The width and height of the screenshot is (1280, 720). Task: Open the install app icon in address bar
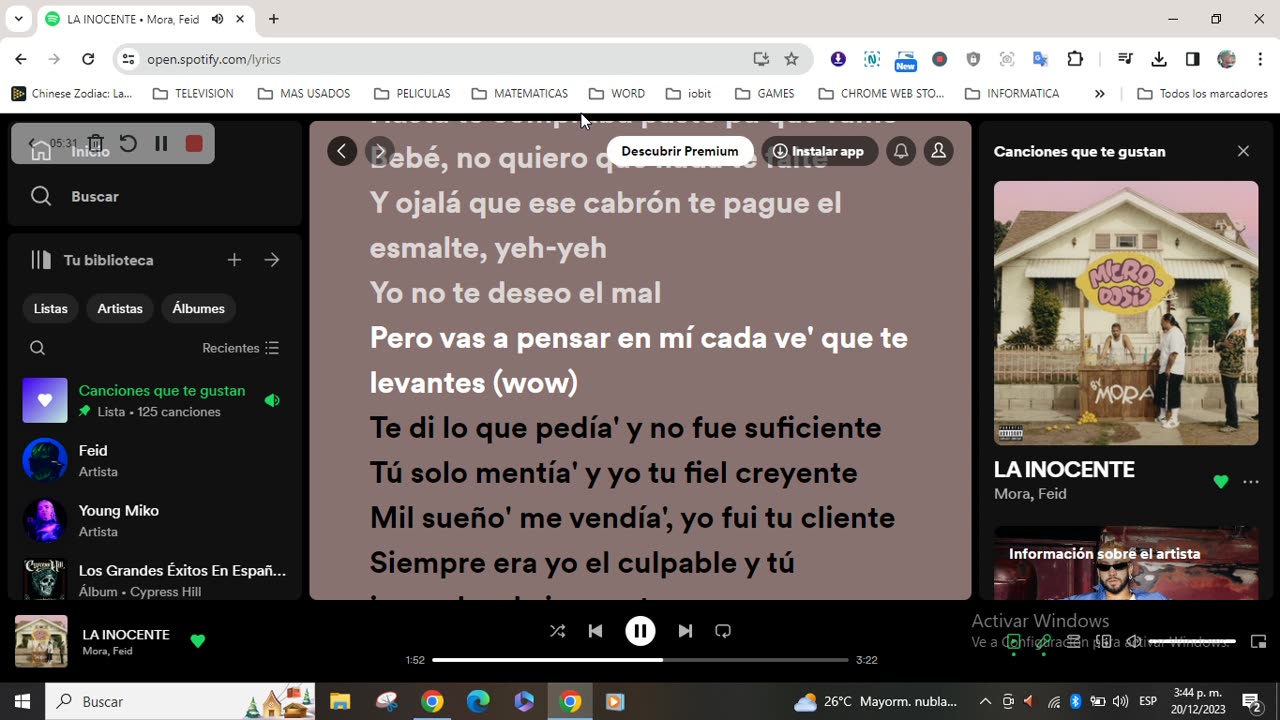pos(761,59)
